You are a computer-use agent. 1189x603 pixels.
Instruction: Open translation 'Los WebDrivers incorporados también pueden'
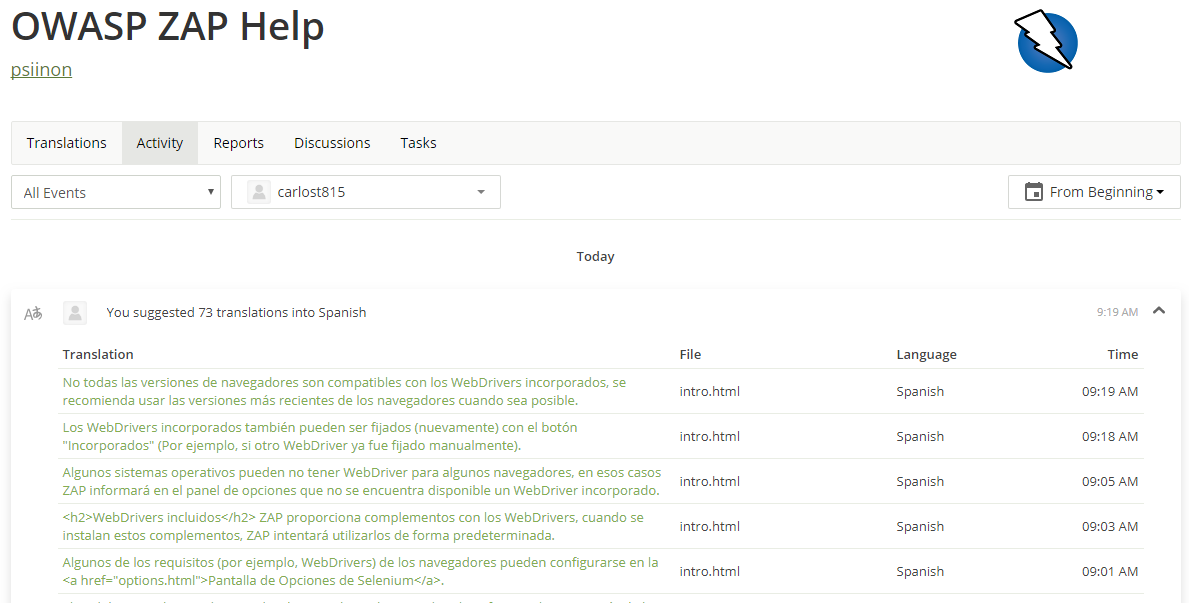click(x=320, y=436)
